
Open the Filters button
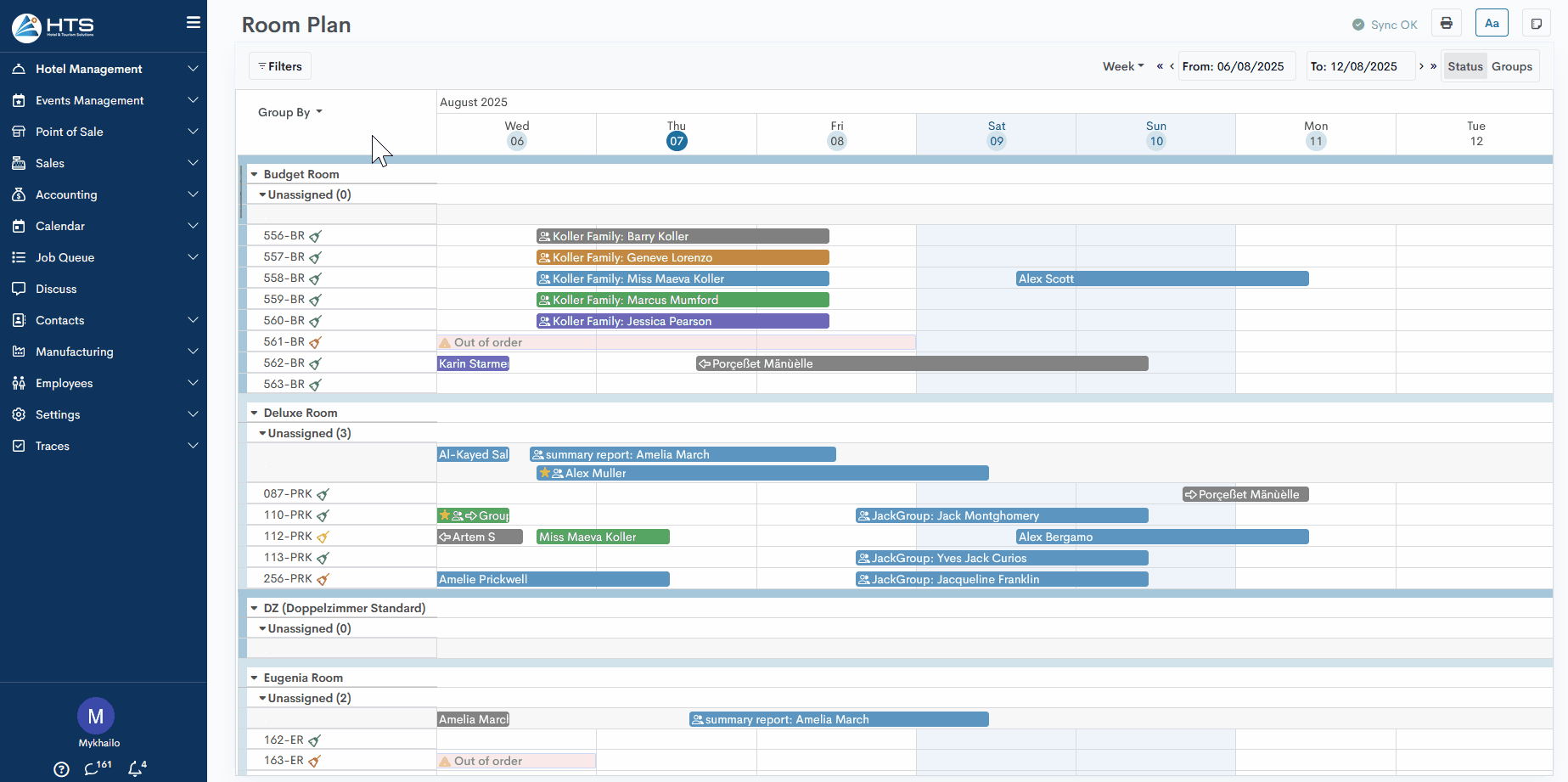[280, 66]
